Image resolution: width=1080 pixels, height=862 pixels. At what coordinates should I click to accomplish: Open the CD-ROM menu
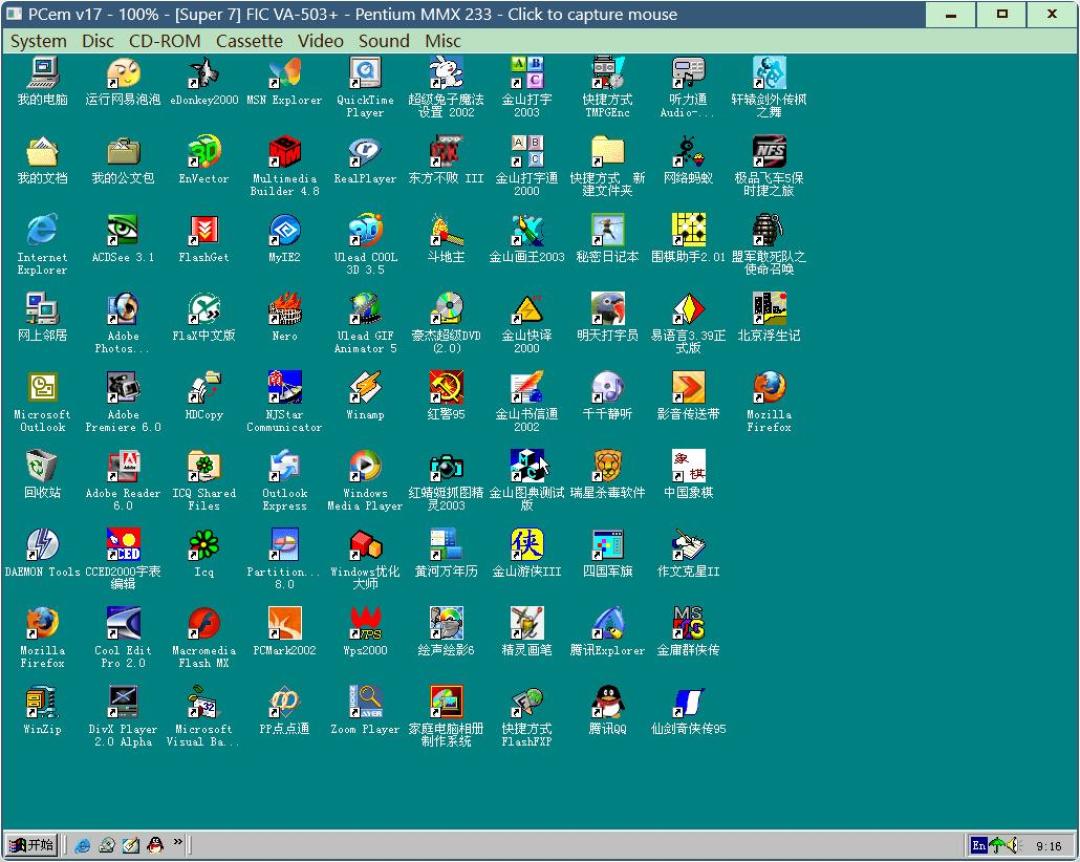pos(165,41)
